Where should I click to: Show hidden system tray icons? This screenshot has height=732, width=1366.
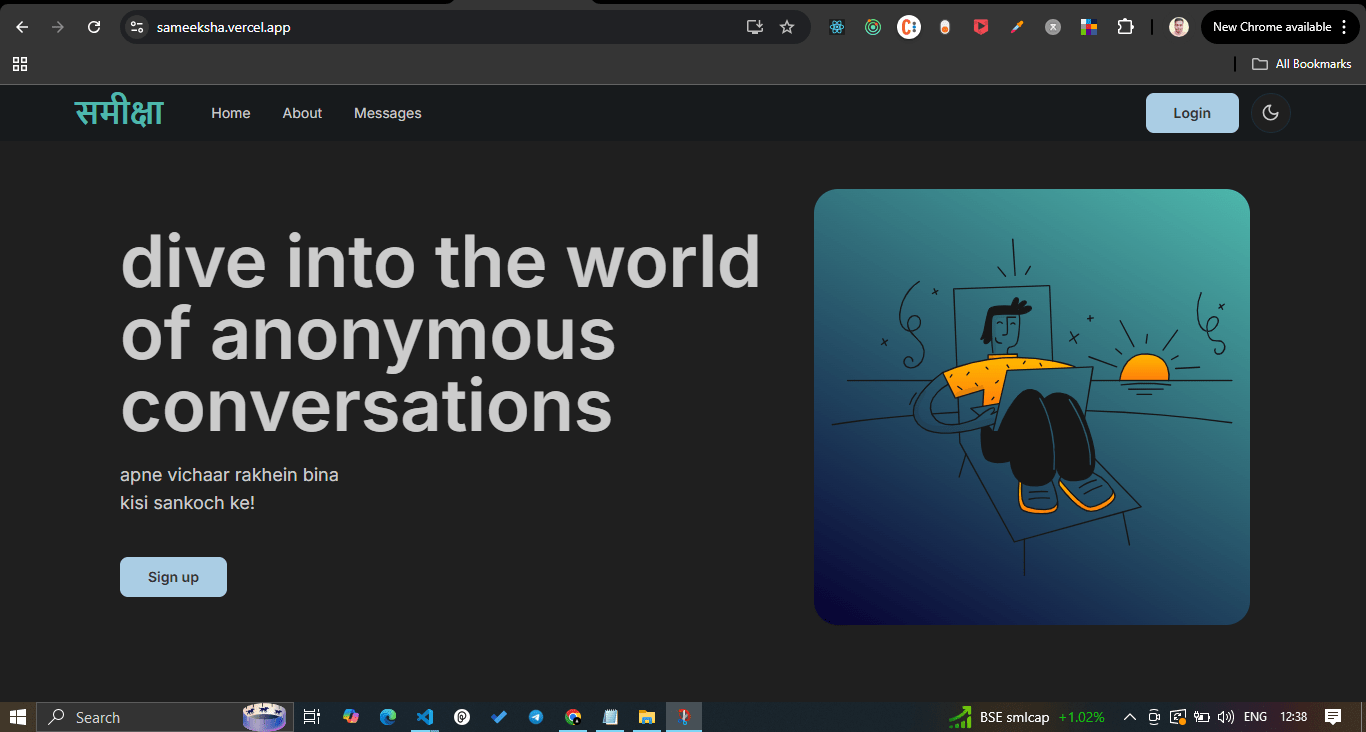click(1130, 717)
